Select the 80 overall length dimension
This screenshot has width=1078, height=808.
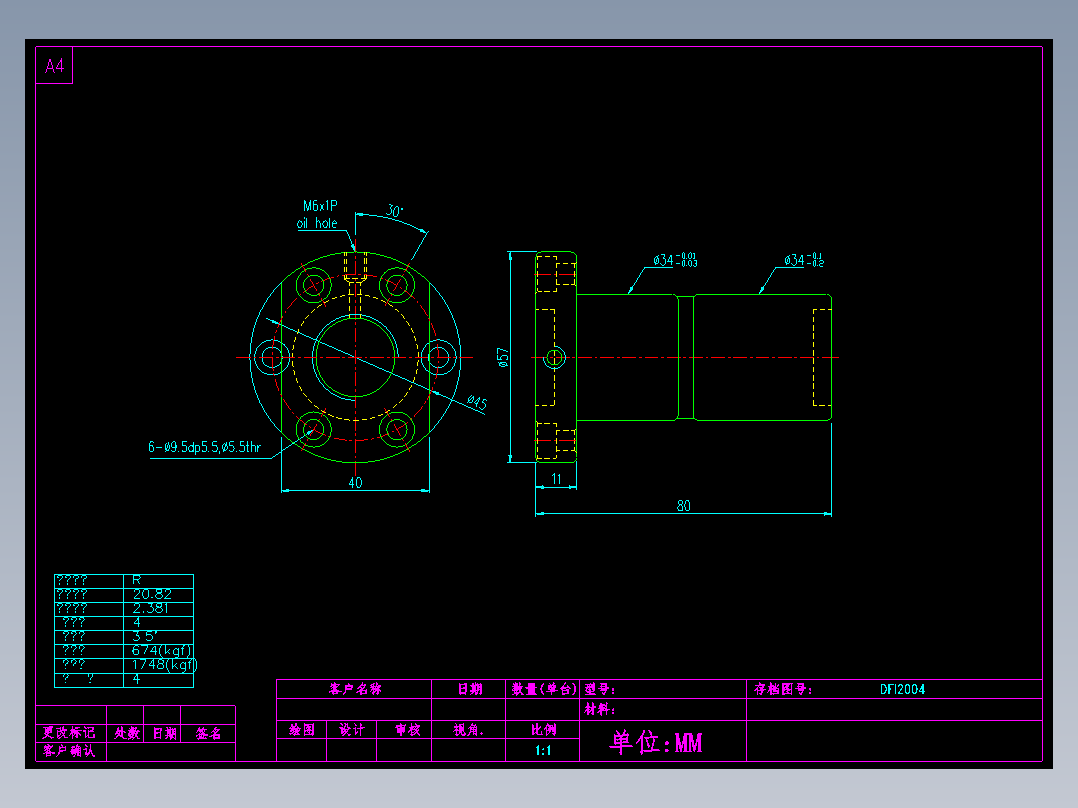point(683,506)
